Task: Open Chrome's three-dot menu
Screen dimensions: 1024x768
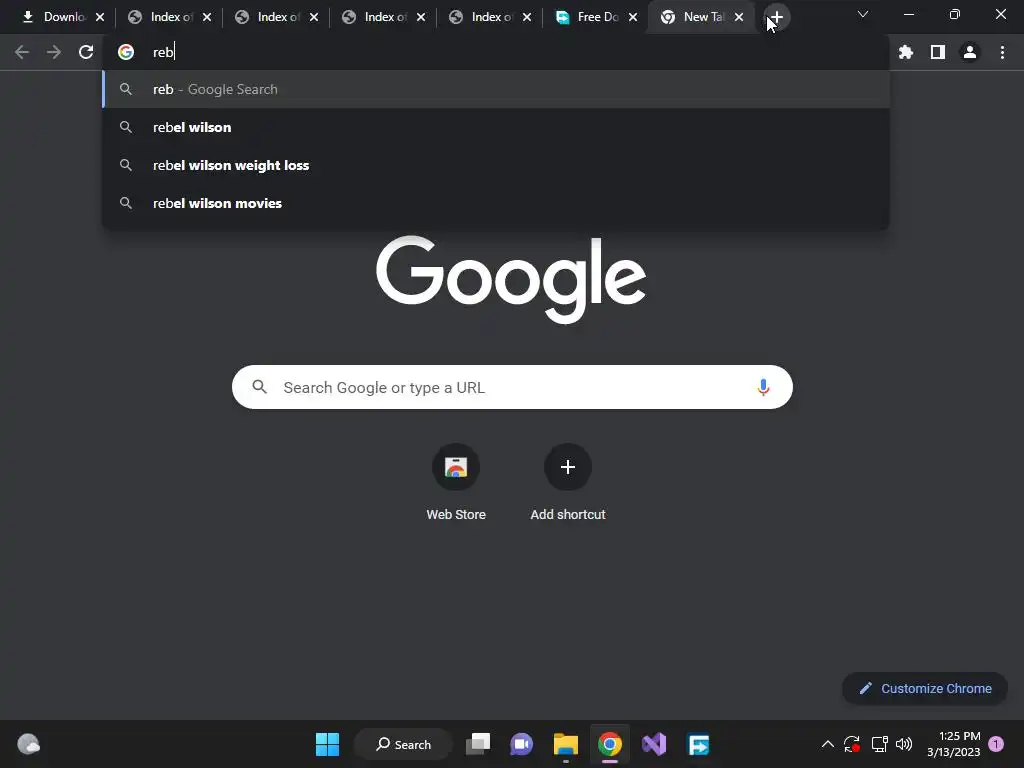Action: 1002,52
